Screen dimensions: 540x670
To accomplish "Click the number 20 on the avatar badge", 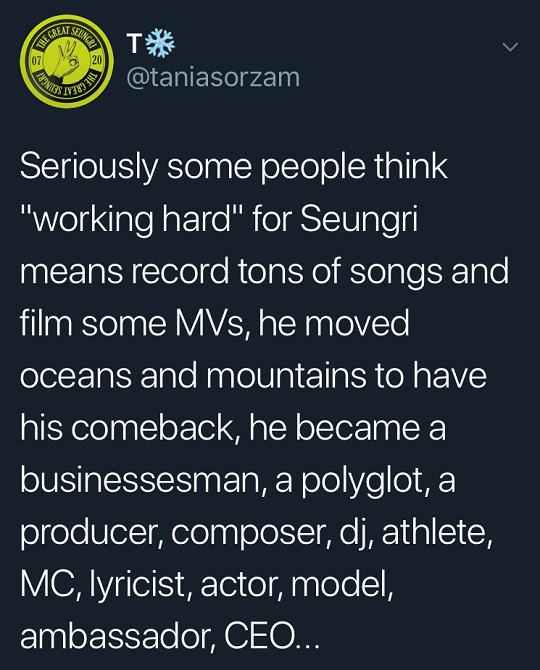I will 97,60.
